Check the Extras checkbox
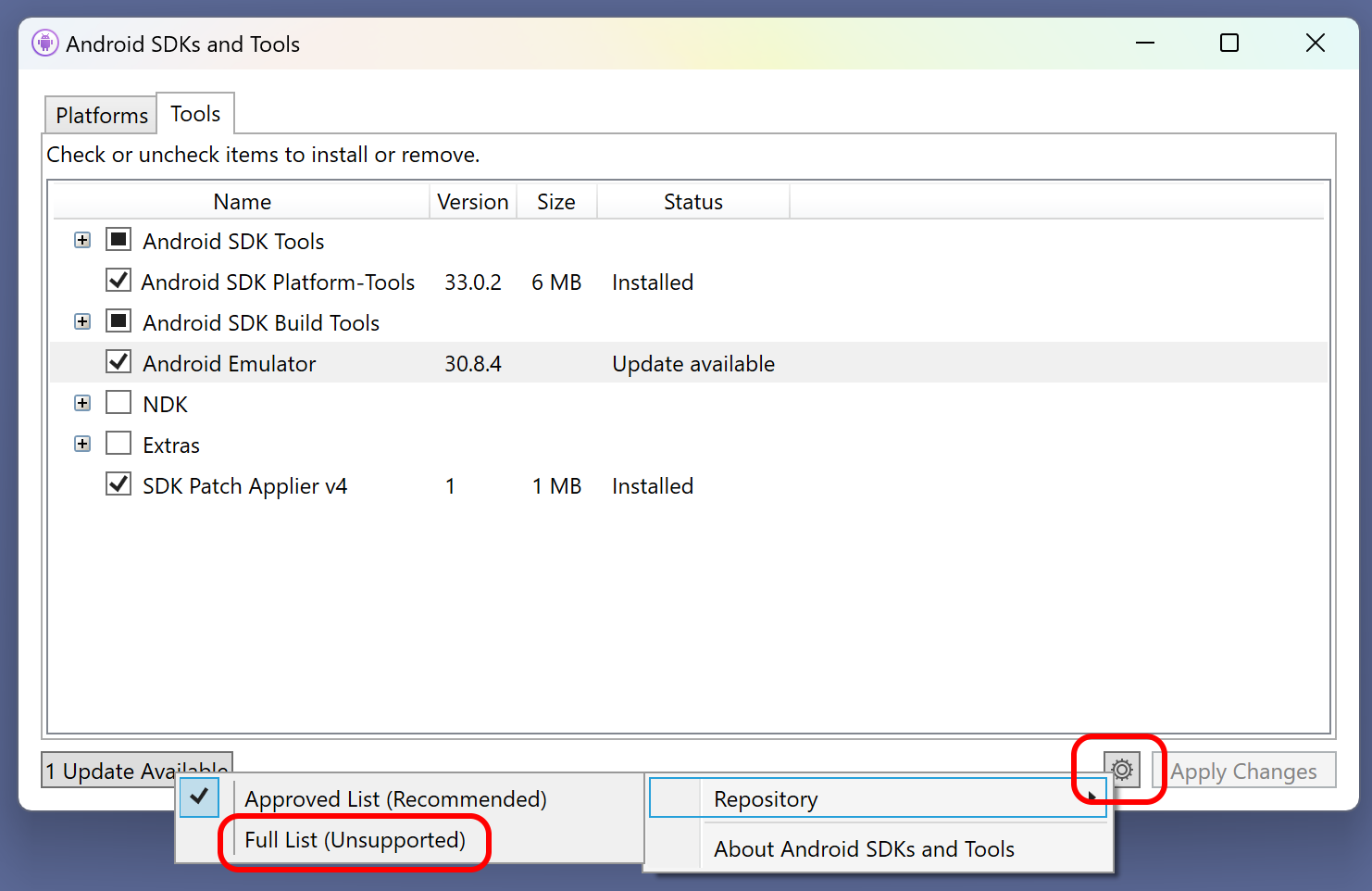This screenshot has width=1372, height=891. (x=118, y=444)
